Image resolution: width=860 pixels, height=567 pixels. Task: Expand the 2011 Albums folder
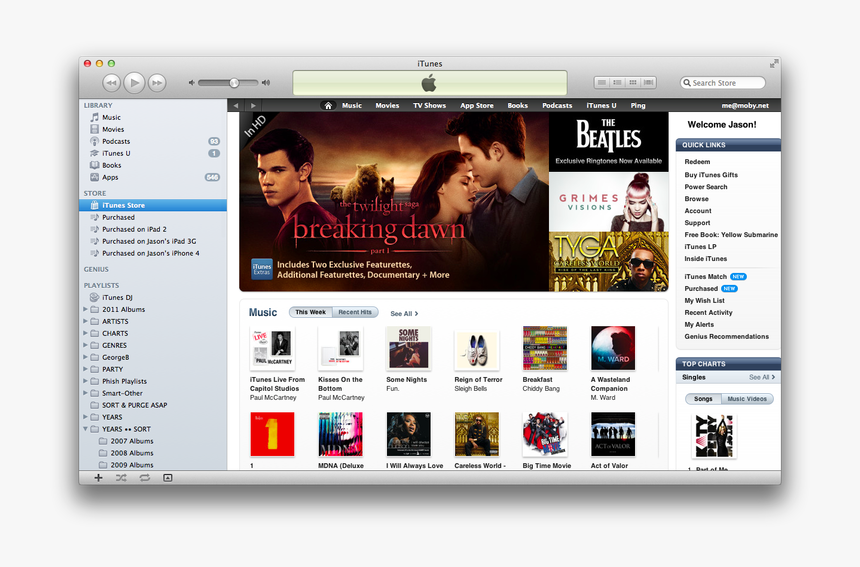(86, 309)
